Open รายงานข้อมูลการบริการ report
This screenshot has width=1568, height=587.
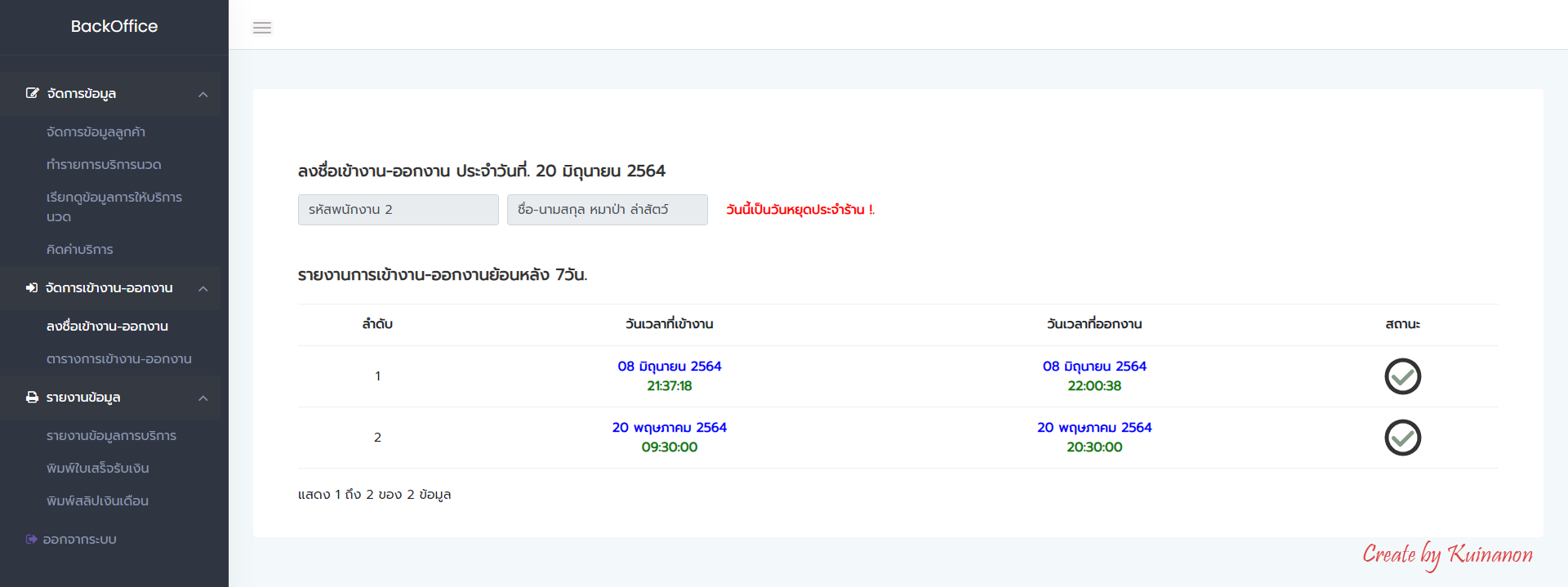111,436
